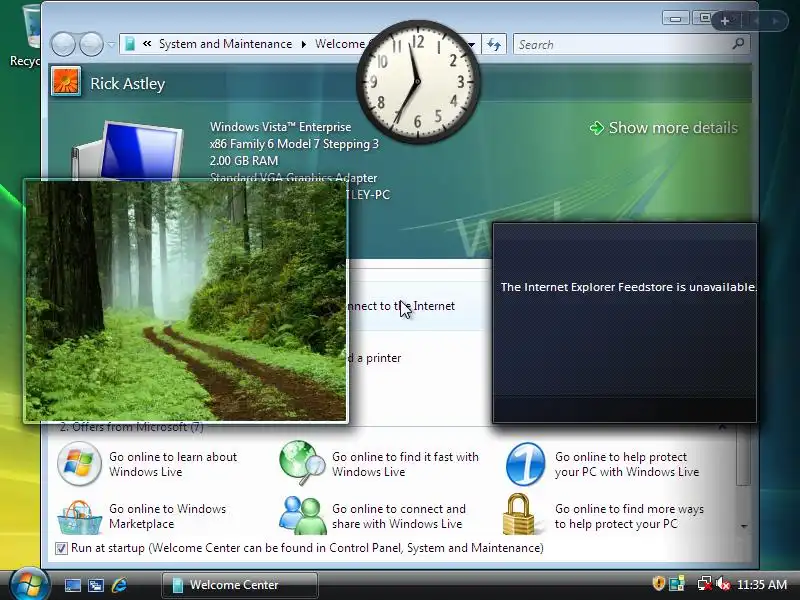The width and height of the screenshot is (800, 600).
Task: Select the Add a printer item
Action: tap(375, 358)
